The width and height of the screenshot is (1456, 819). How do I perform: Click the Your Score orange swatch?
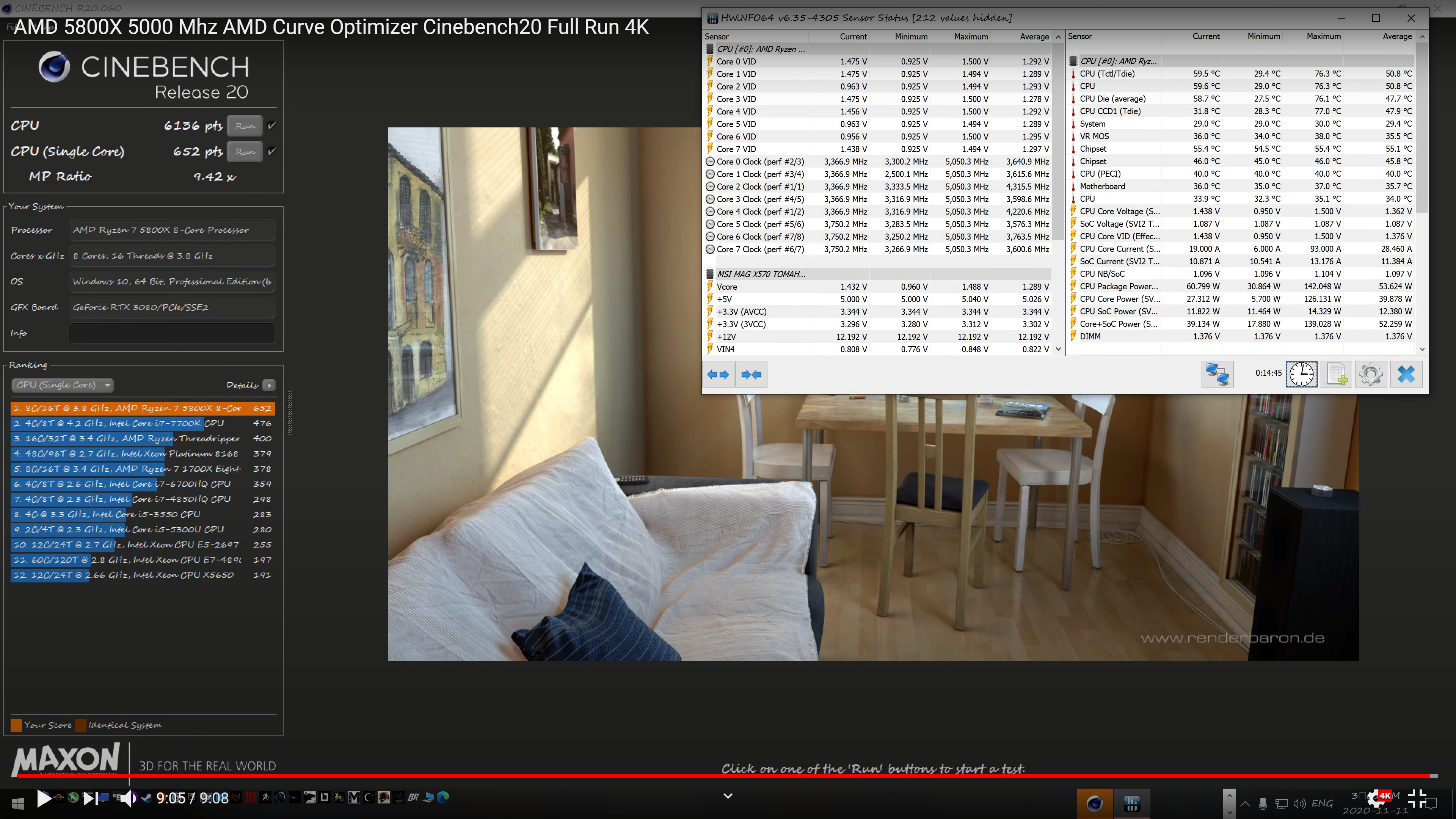coord(16,725)
